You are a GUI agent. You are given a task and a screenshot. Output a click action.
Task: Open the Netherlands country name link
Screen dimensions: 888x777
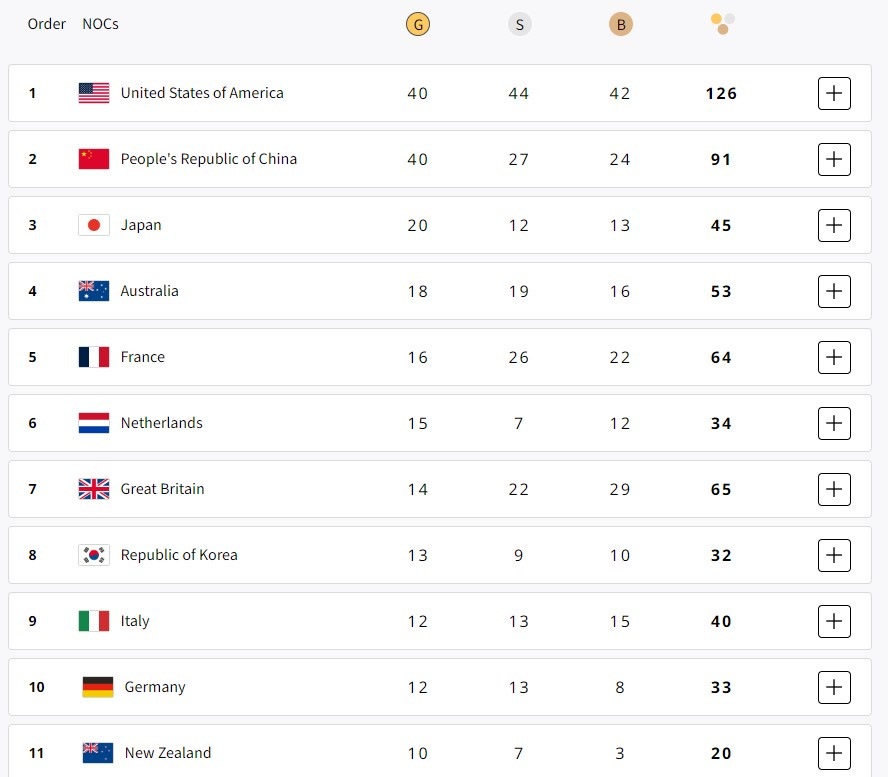[x=161, y=423]
